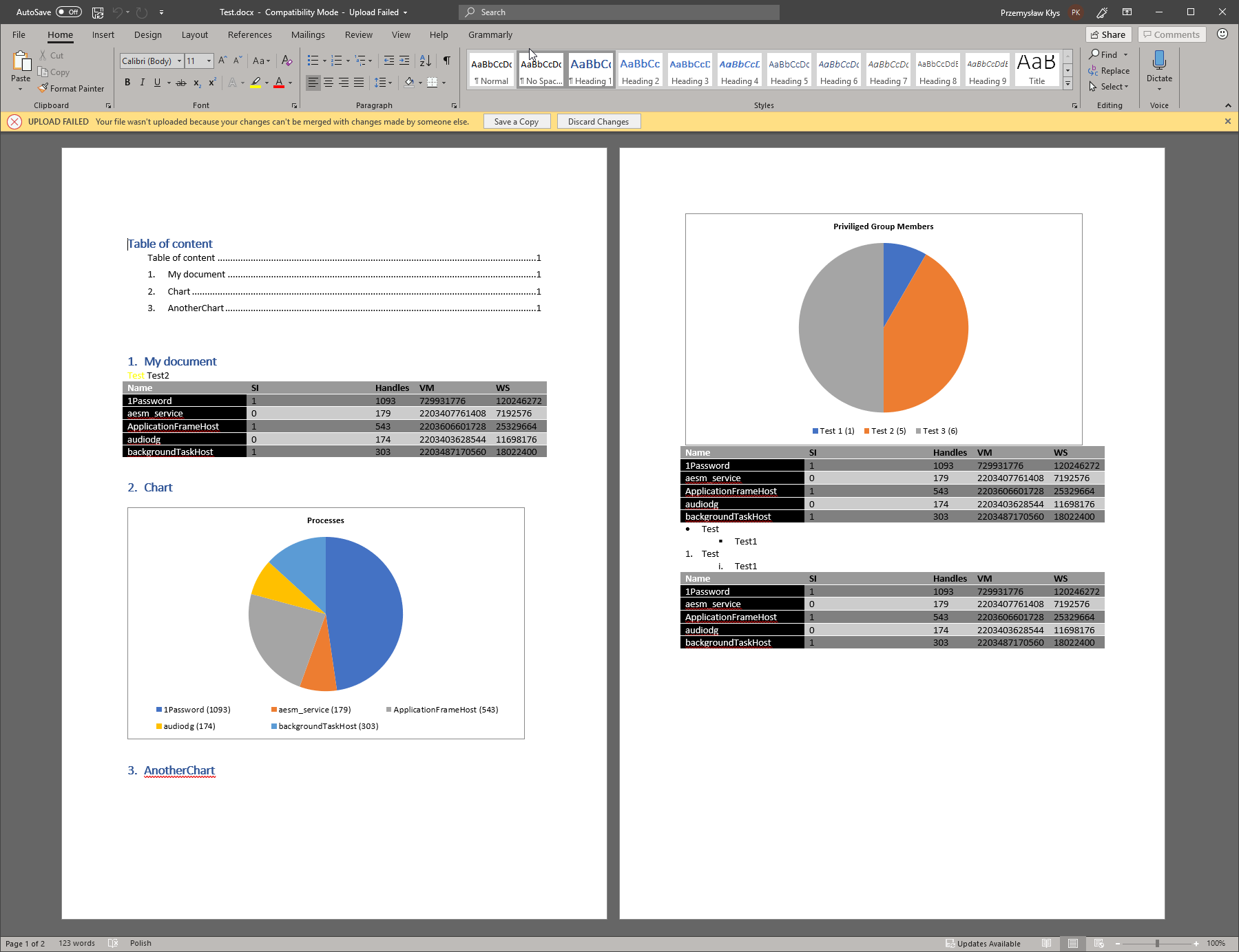Image resolution: width=1239 pixels, height=952 pixels.
Task: Select the Subscript icon
Action: 196,82
